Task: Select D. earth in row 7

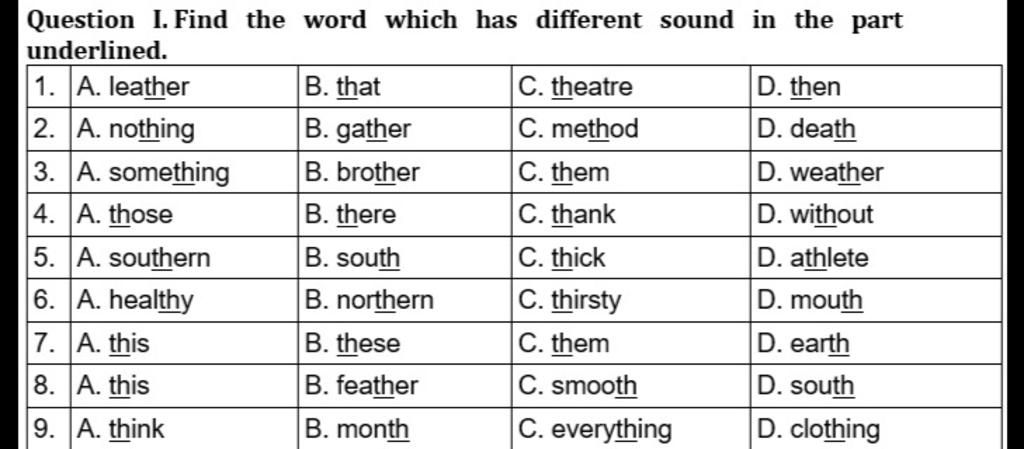Action: [803, 344]
